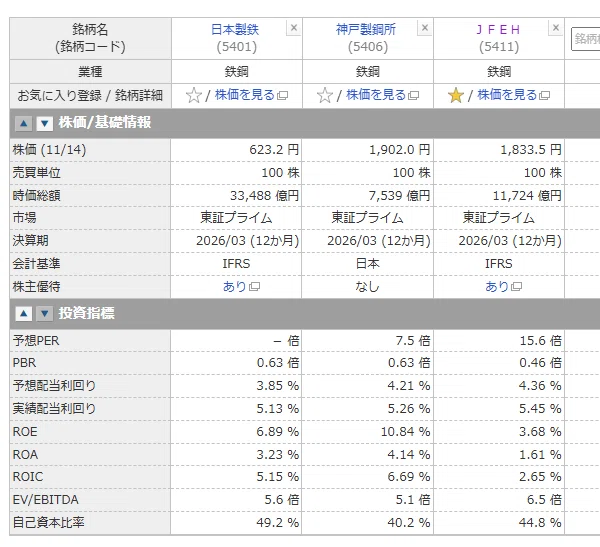Open the 日本製鉄 stock name link

click(235, 29)
